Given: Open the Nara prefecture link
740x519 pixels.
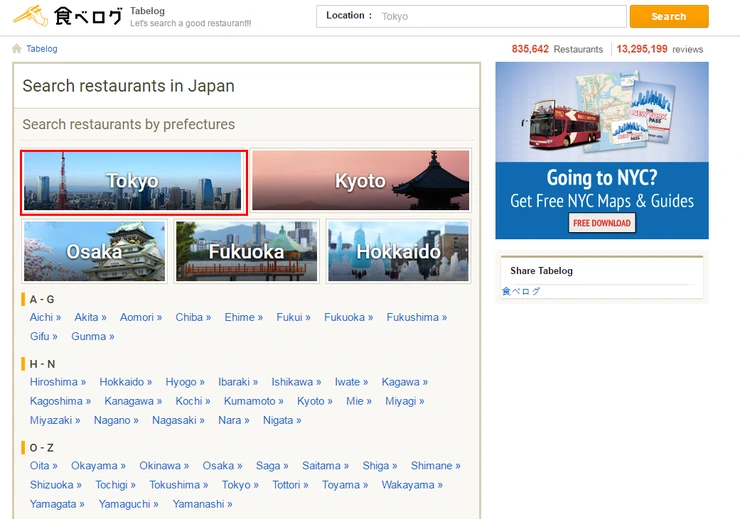Looking at the screenshot, I should pos(234,420).
